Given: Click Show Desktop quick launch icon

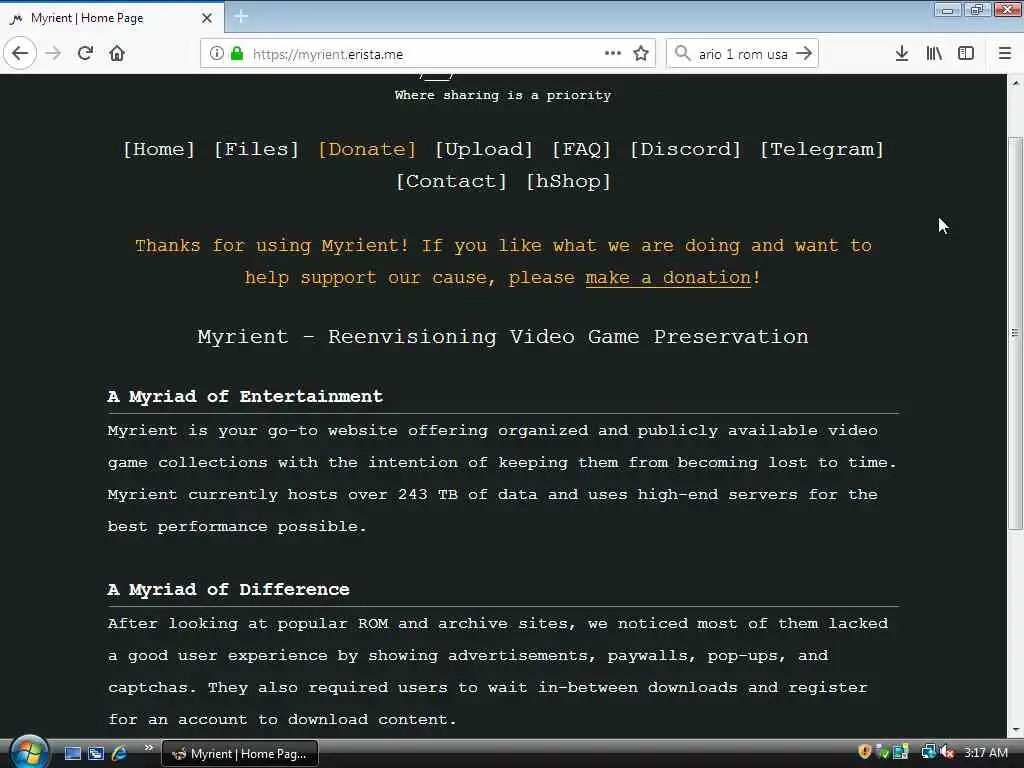Looking at the screenshot, I should click(x=72, y=754).
